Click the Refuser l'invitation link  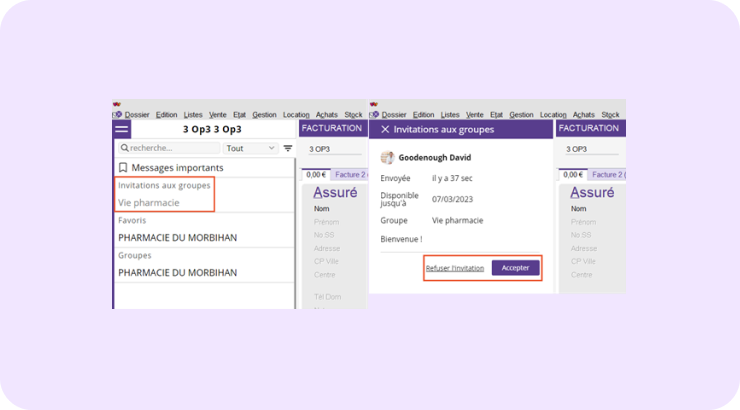[454, 268]
